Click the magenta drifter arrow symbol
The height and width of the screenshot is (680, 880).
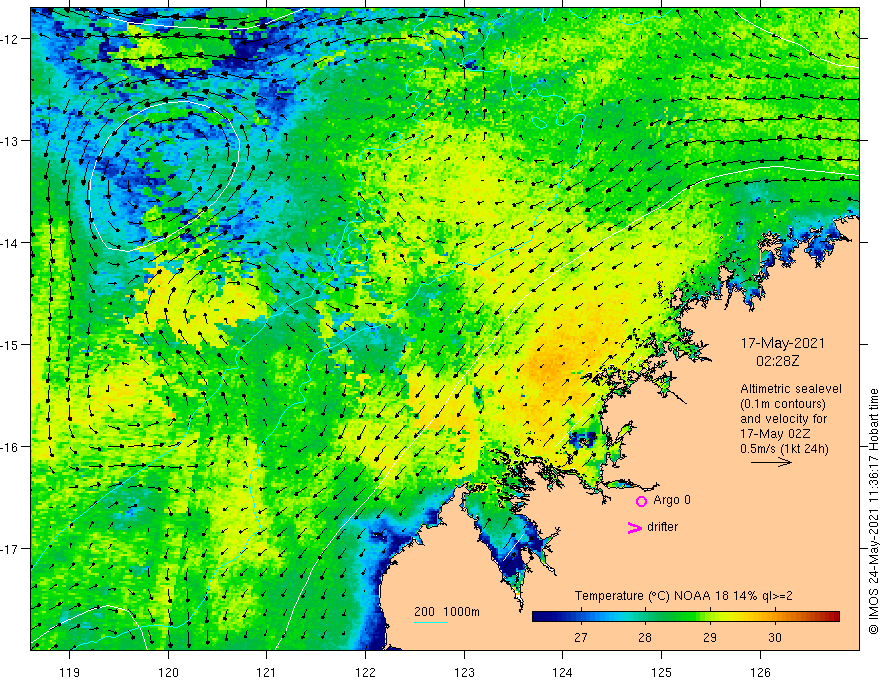point(634,527)
